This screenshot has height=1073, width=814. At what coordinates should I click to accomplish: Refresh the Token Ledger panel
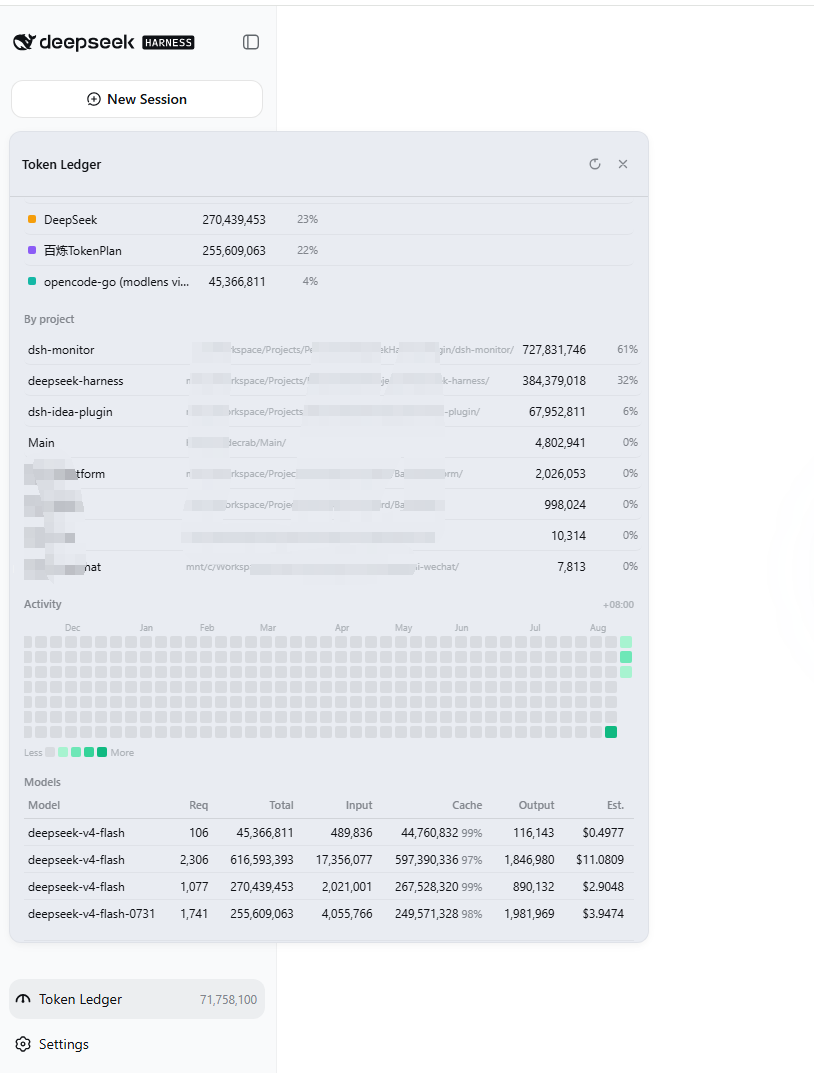click(x=595, y=164)
